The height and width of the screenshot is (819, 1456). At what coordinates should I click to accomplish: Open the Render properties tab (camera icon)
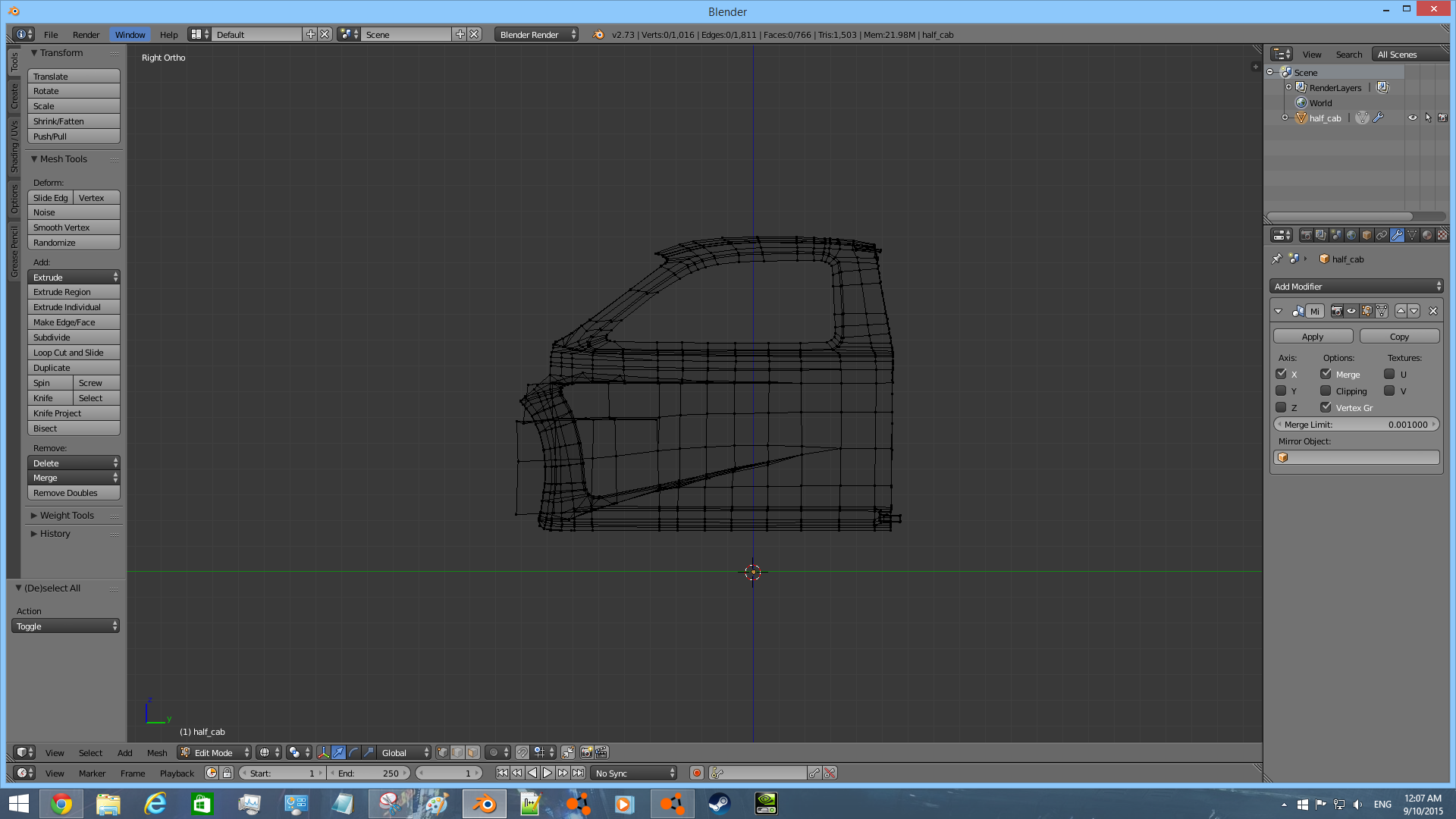[x=1306, y=235]
